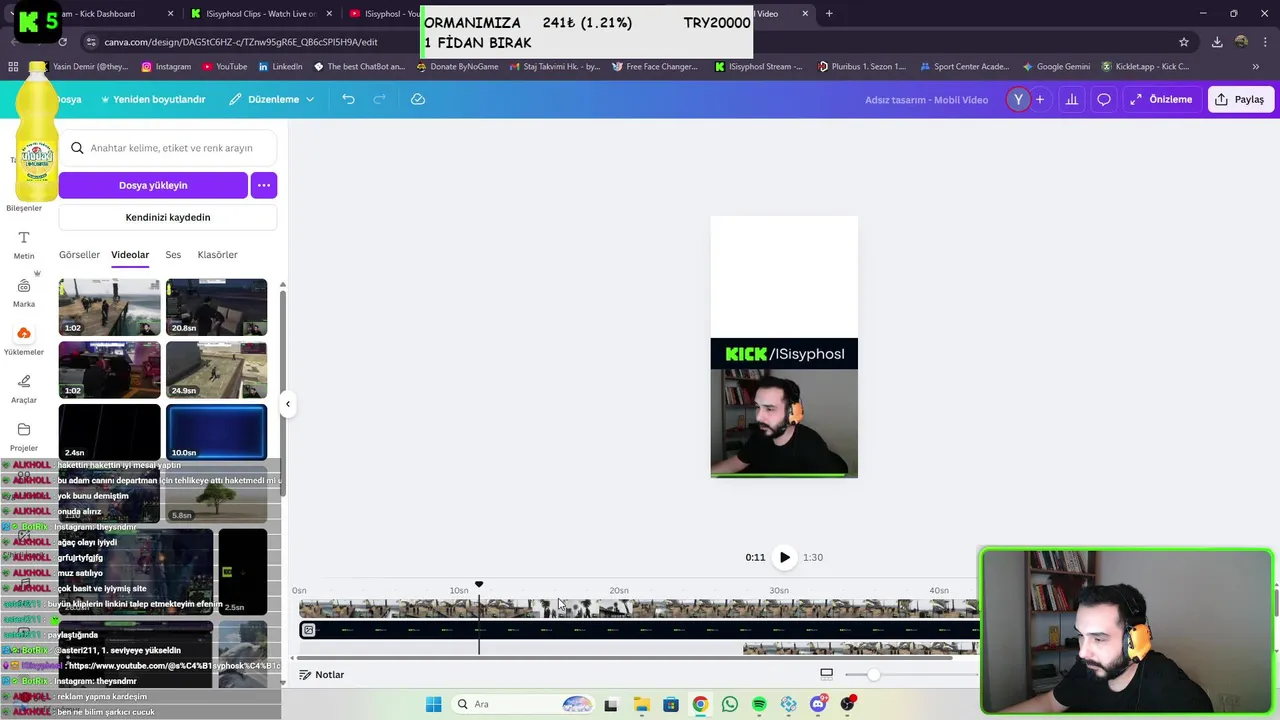Click the Paylaş share button

pyautogui.click(x=1239, y=99)
